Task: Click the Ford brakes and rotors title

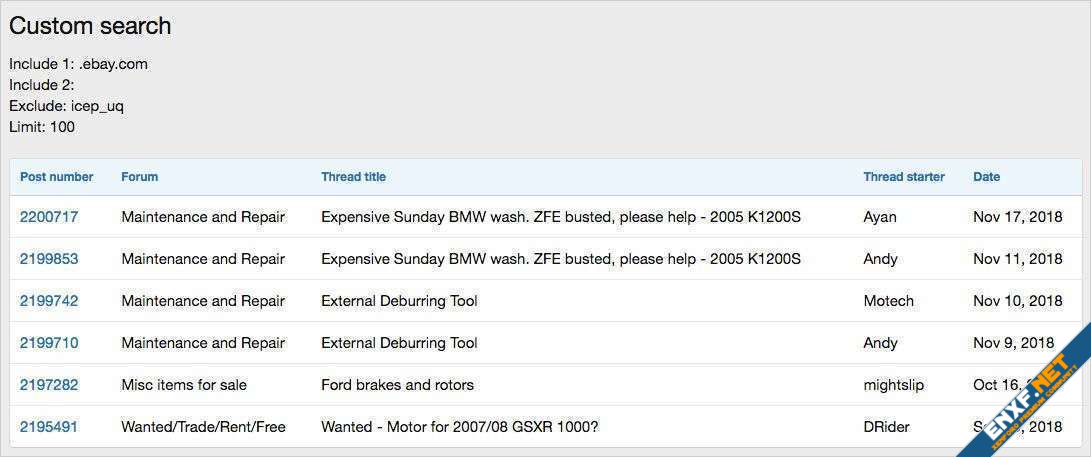Action: click(x=397, y=385)
